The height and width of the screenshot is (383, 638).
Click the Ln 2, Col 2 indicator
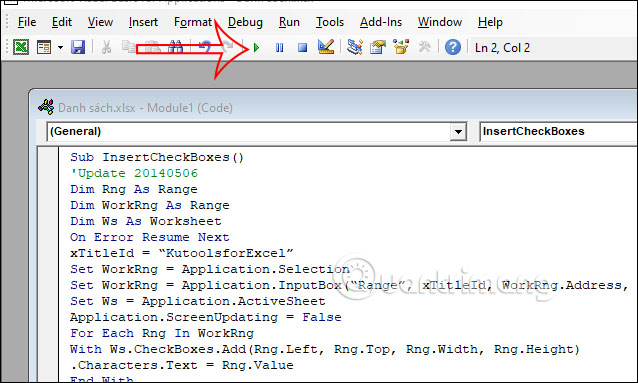click(503, 48)
